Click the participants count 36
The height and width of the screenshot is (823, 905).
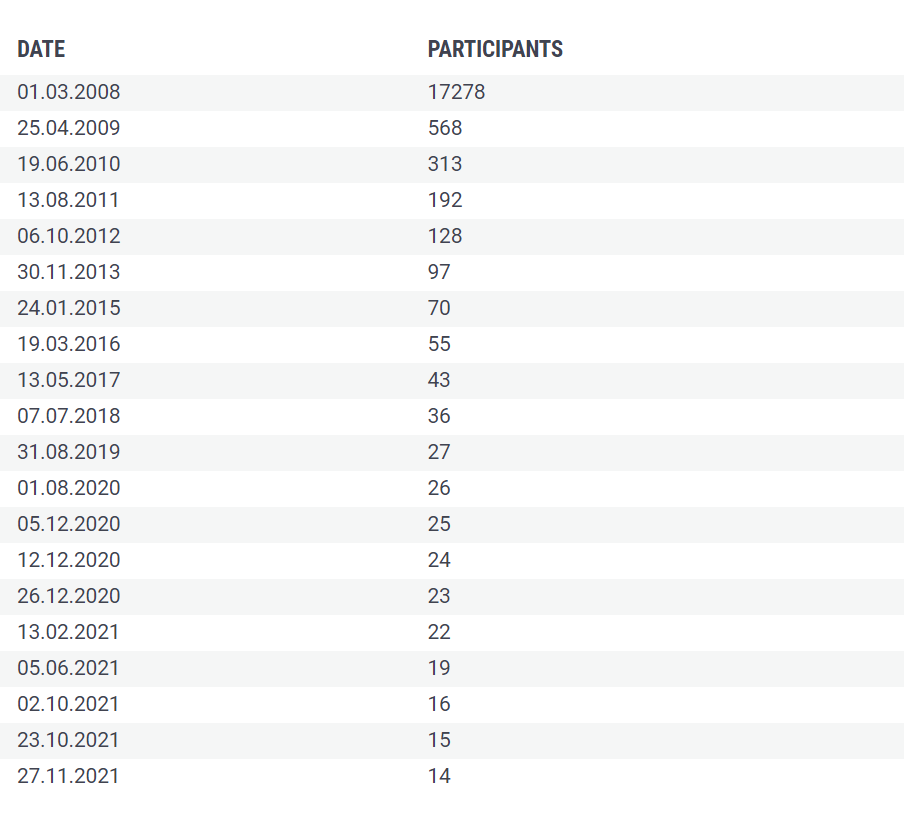point(439,416)
